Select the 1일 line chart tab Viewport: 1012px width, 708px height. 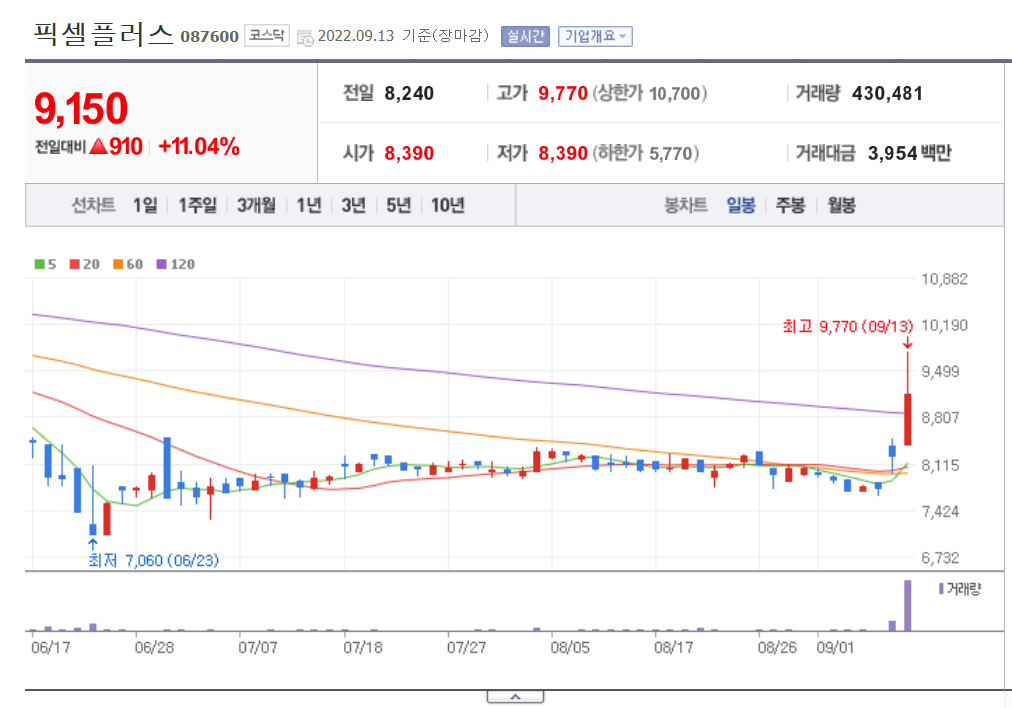145,205
